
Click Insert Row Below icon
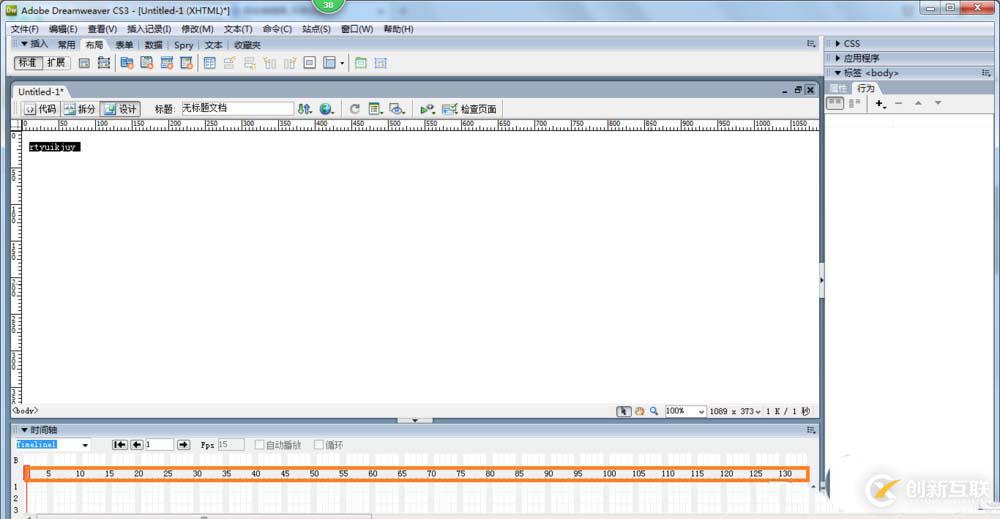click(x=249, y=63)
